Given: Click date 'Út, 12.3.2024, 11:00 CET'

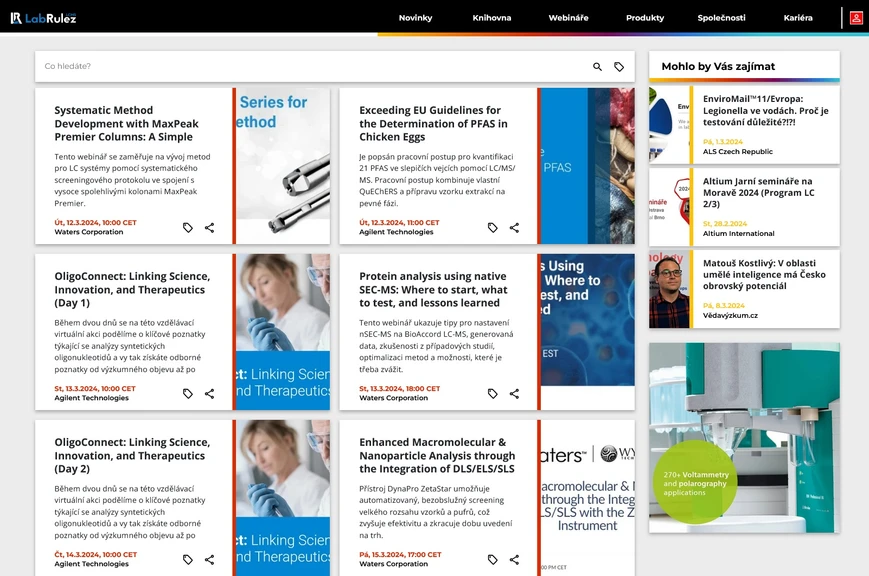Looking at the screenshot, I should point(399,223).
